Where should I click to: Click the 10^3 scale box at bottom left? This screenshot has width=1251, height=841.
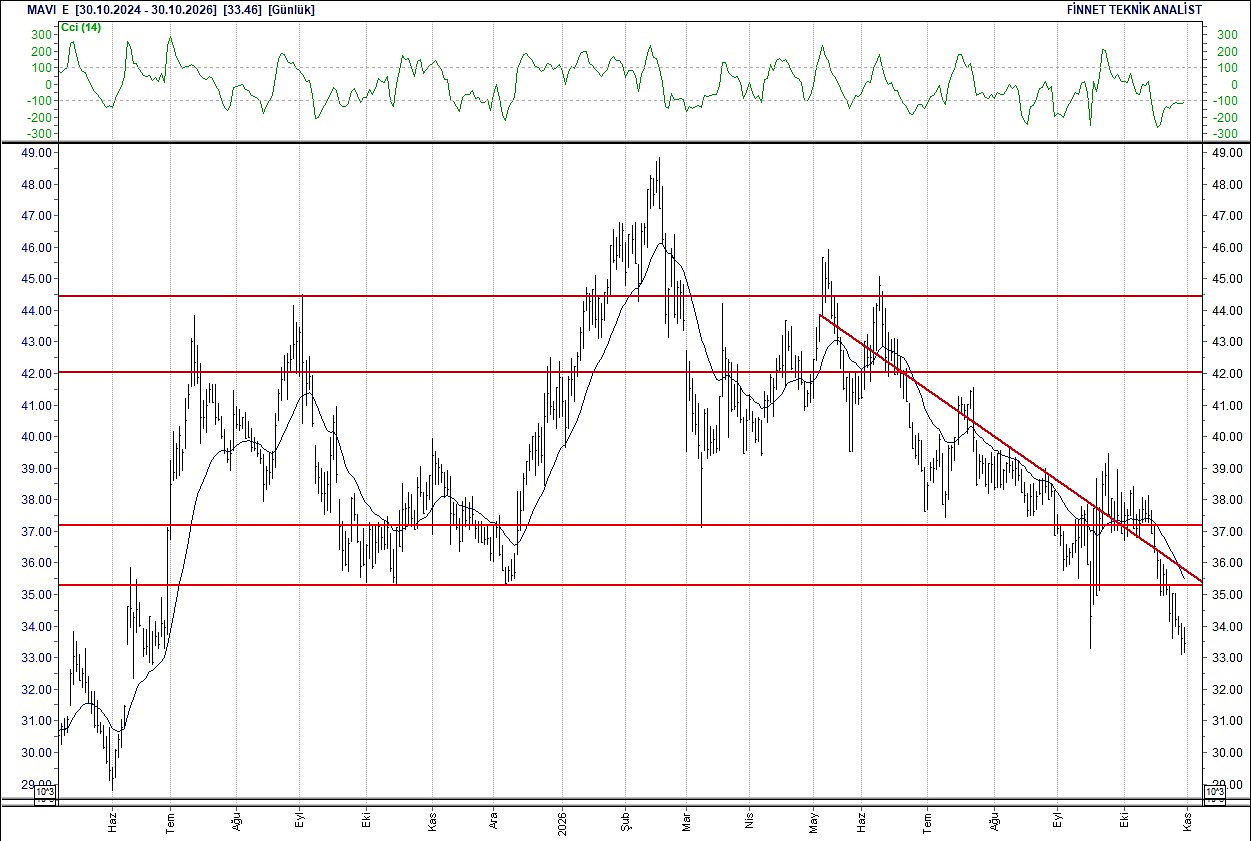tap(46, 794)
